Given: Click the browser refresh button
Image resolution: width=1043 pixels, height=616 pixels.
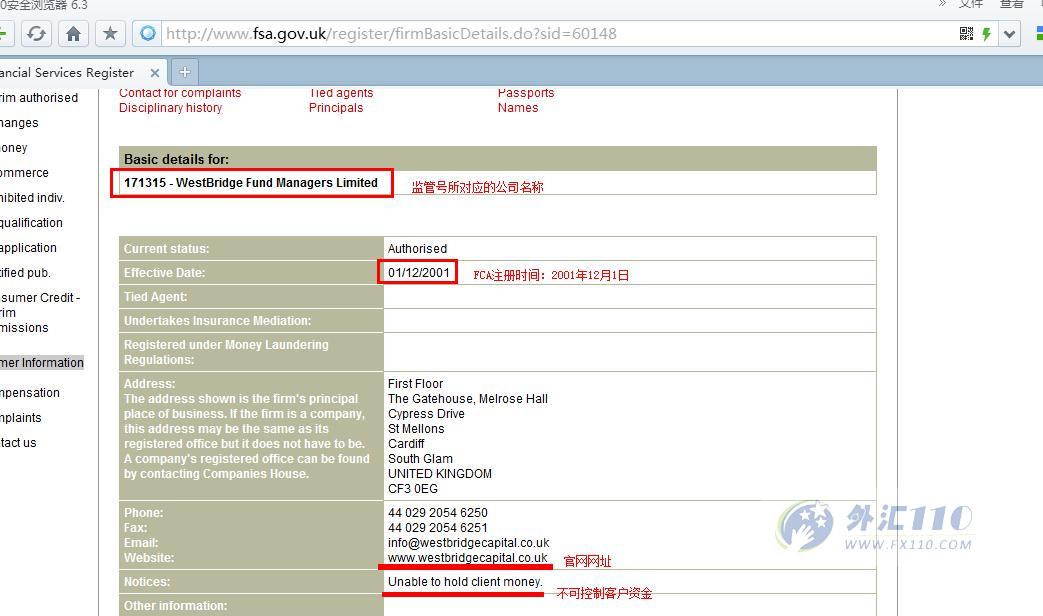Looking at the screenshot, I should pos(36,33).
